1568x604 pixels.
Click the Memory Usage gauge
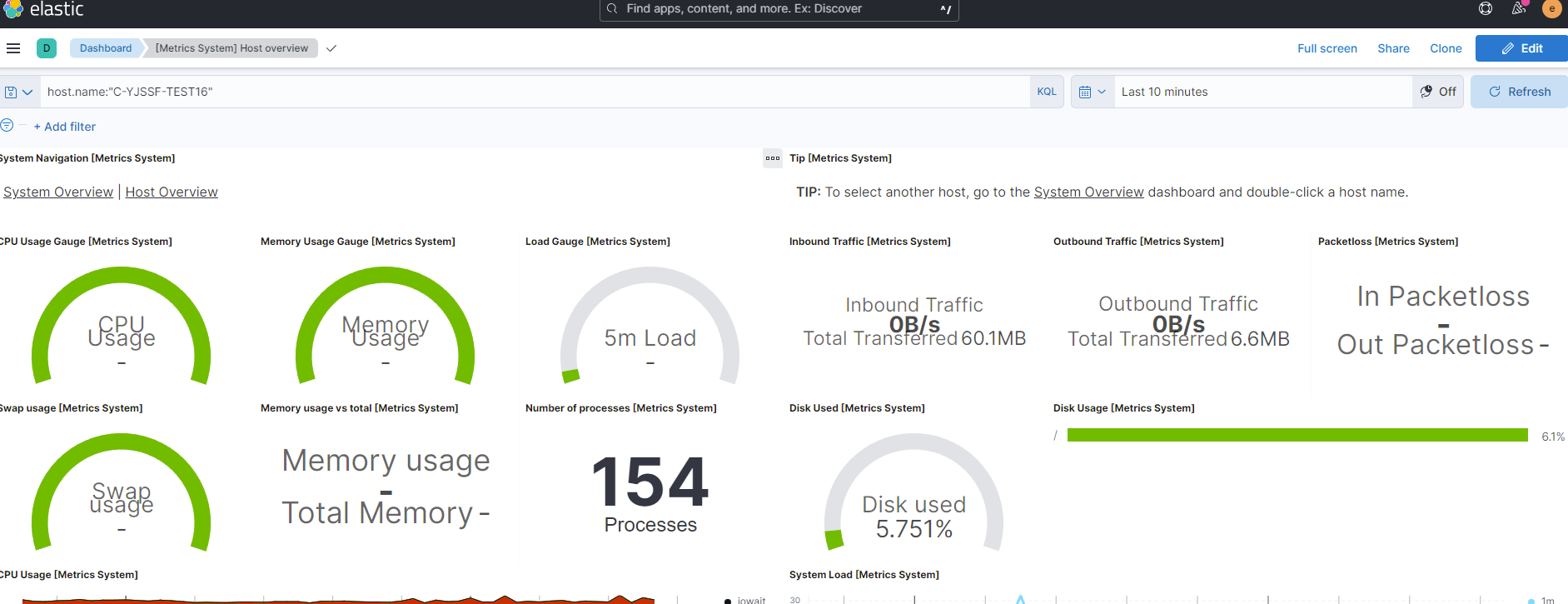click(386, 326)
